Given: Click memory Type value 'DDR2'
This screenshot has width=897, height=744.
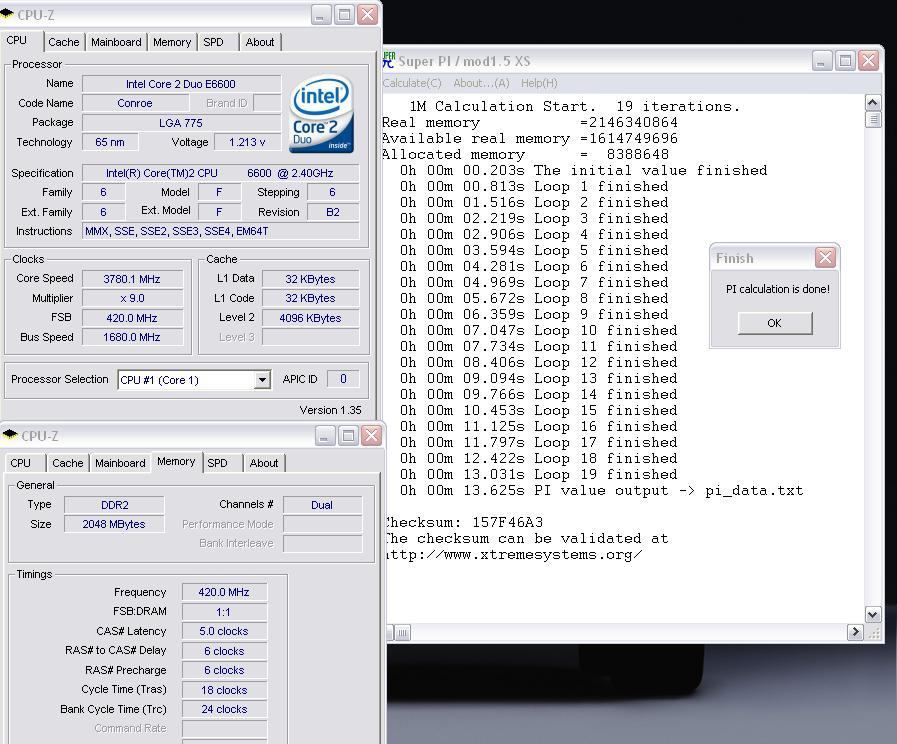Looking at the screenshot, I should click(114, 505).
